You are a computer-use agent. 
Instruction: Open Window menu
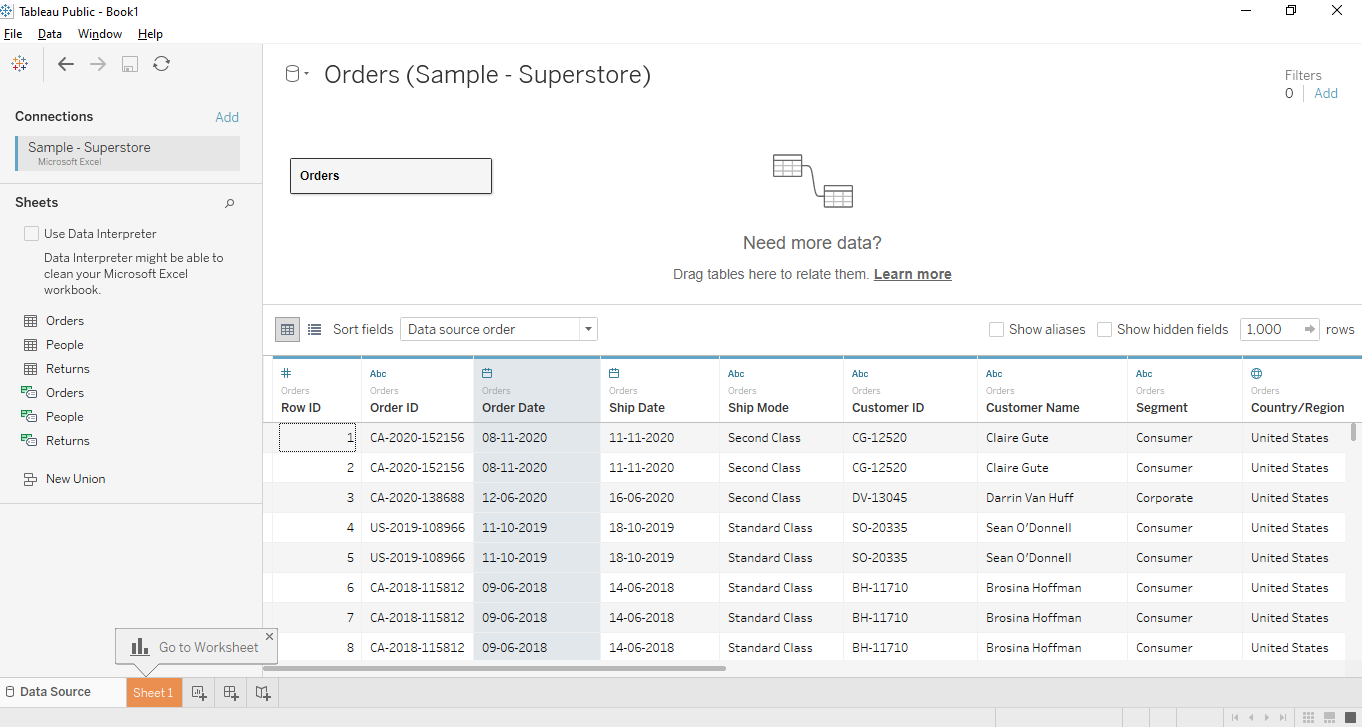click(x=100, y=34)
